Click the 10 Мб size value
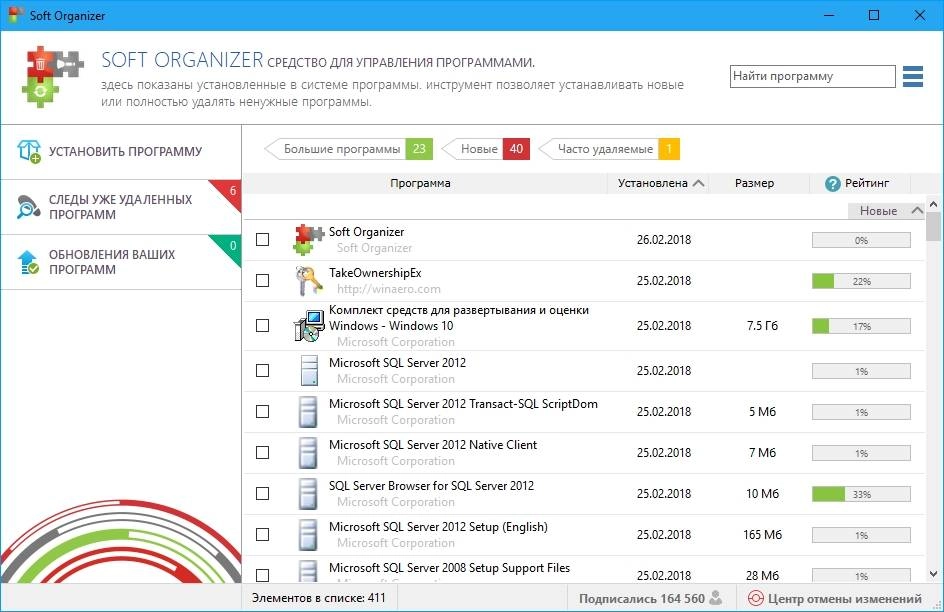944x612 pixels. tap(762, 493)
